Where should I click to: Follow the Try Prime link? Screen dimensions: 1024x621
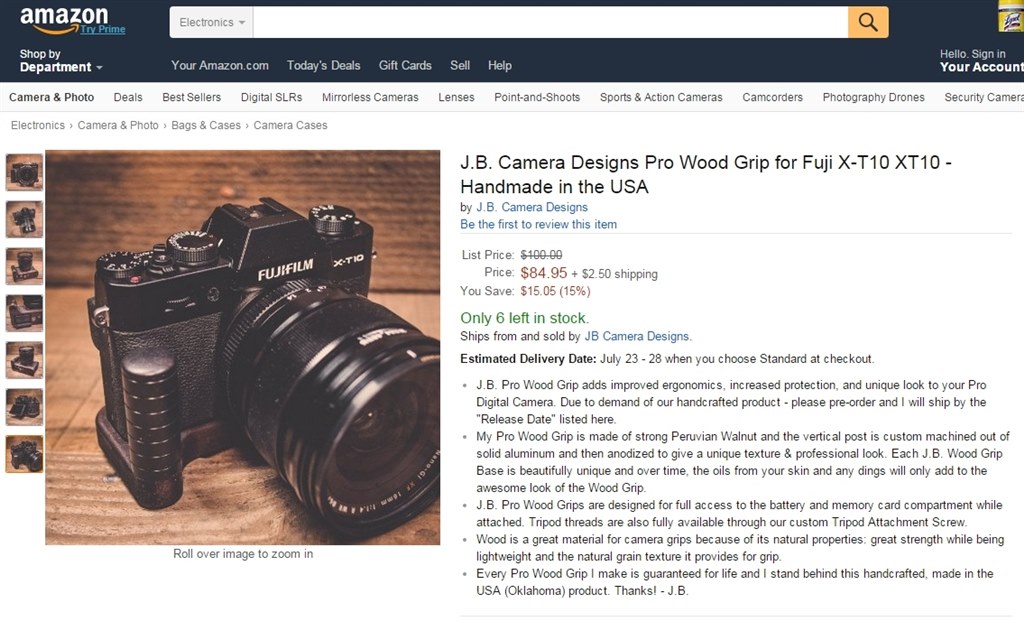pos(103,29)
